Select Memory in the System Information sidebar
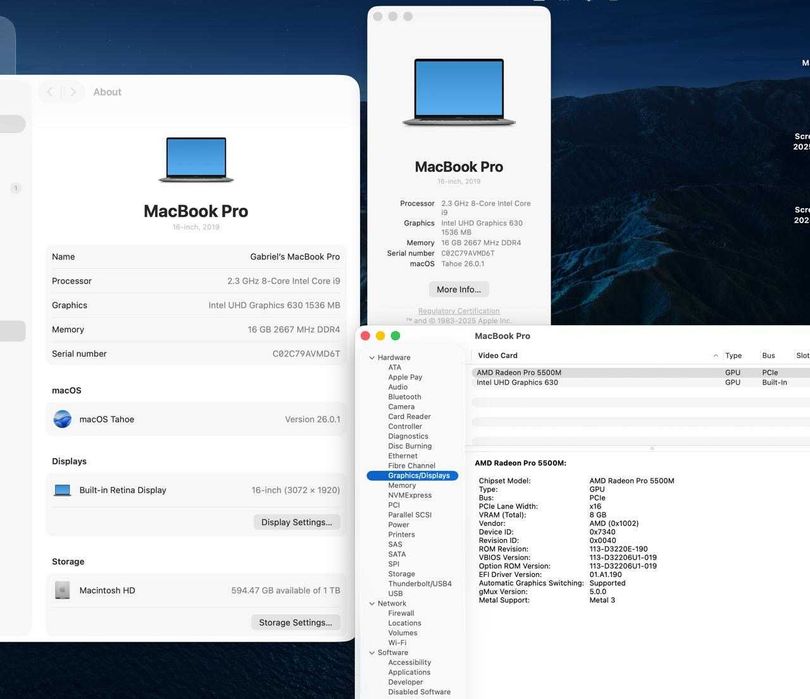This screenshot has height=699, width=810. [x=402, y=485]
